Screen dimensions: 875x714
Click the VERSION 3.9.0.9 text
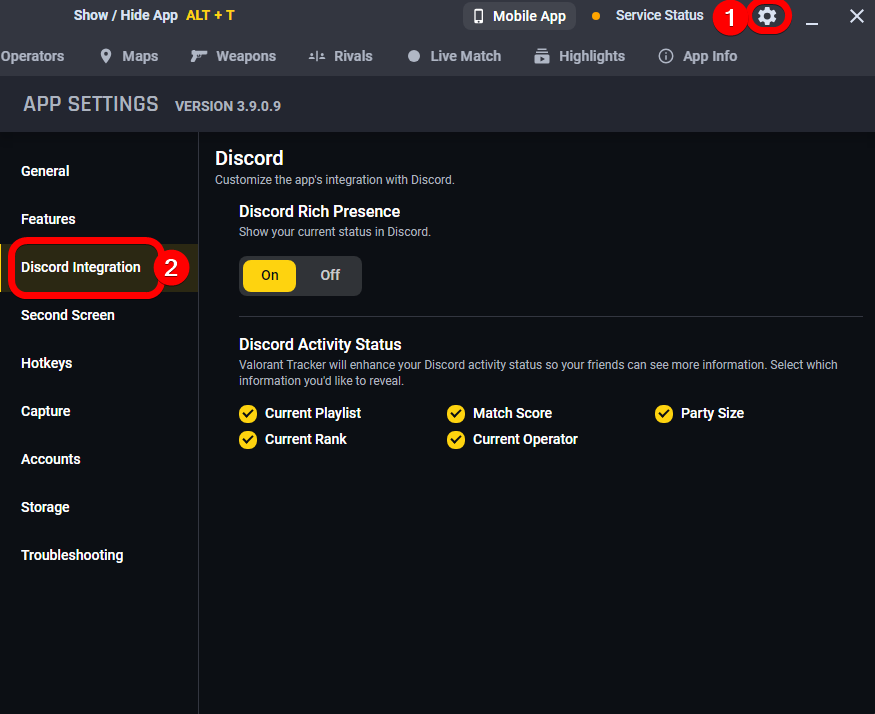pyautogui.click(x=228, y=106)
